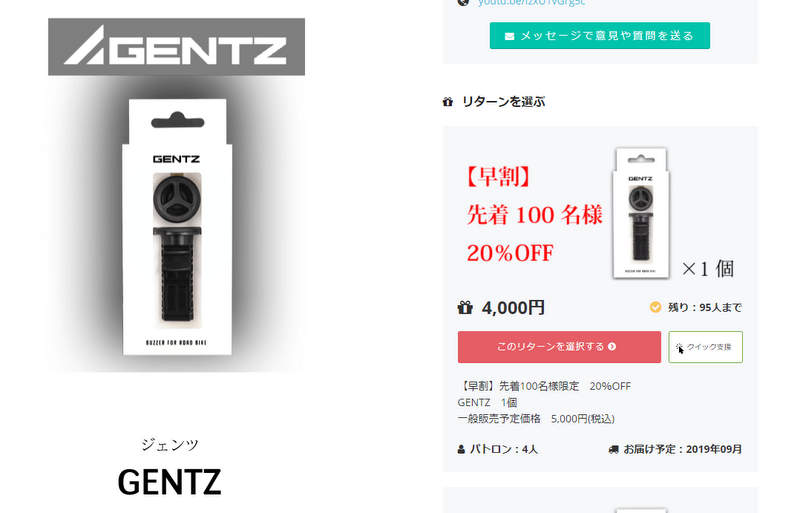Screen dimensions: 800x513
Task: Send a message via メッセージで意見や質問を送る
Action: point(599,36)
